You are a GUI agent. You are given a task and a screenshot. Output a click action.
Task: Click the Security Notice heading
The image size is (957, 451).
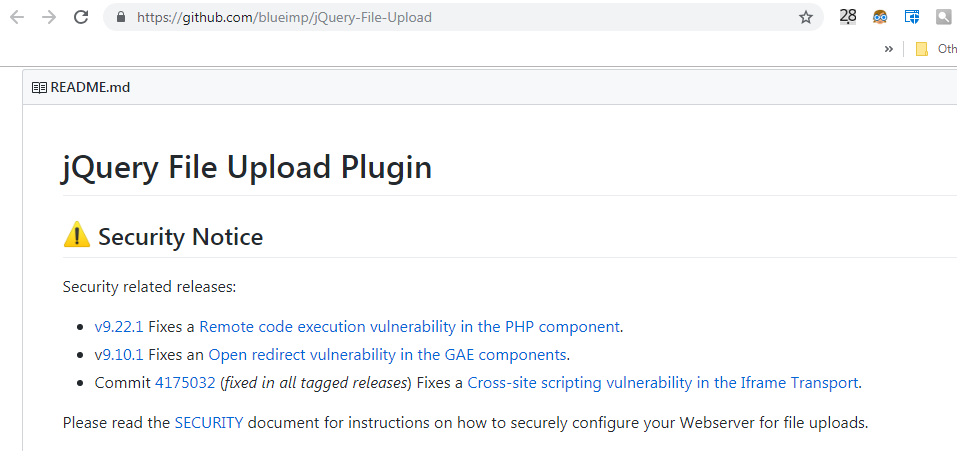coord(181,236)
